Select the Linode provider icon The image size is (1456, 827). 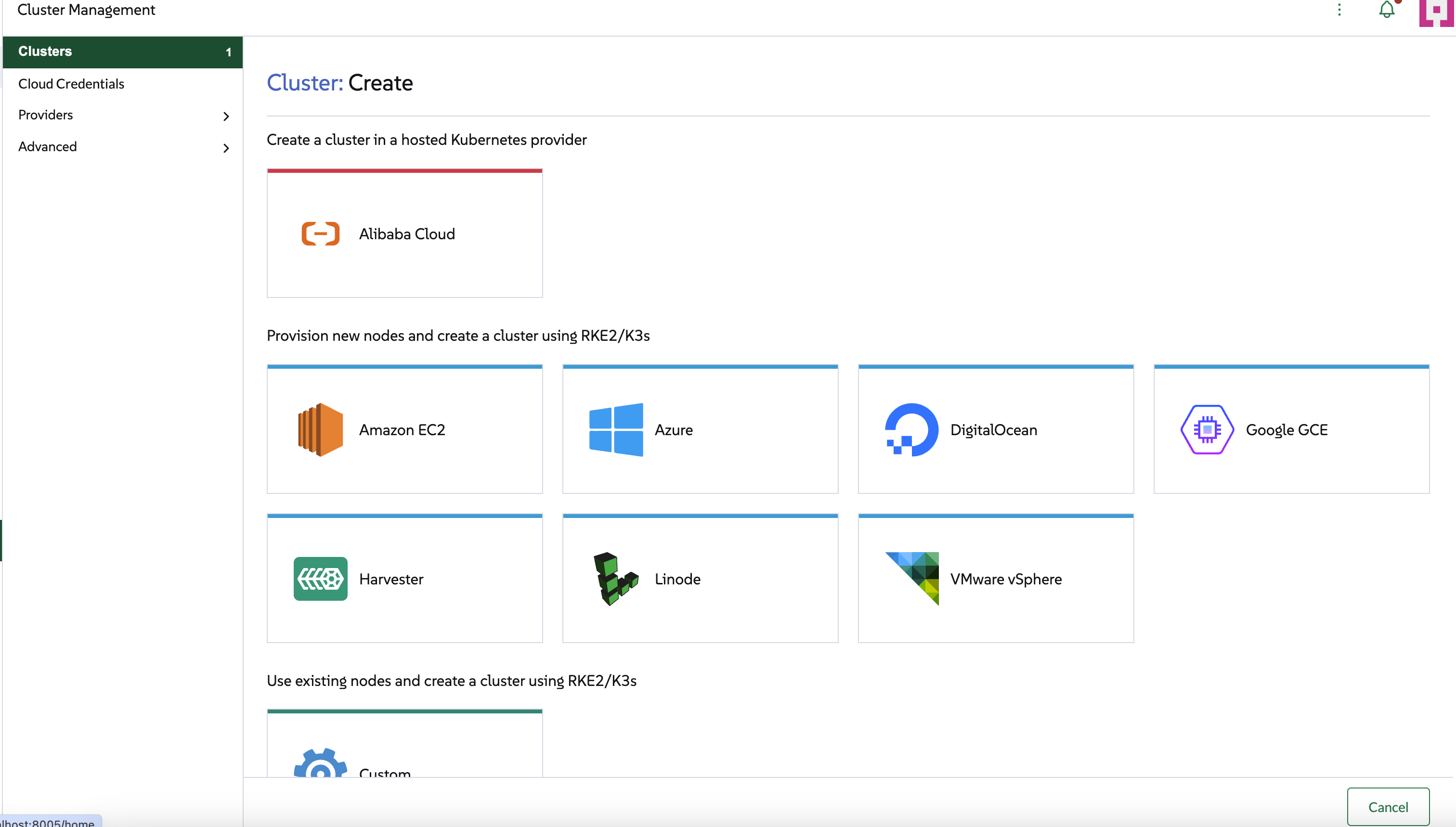point(616,578)
